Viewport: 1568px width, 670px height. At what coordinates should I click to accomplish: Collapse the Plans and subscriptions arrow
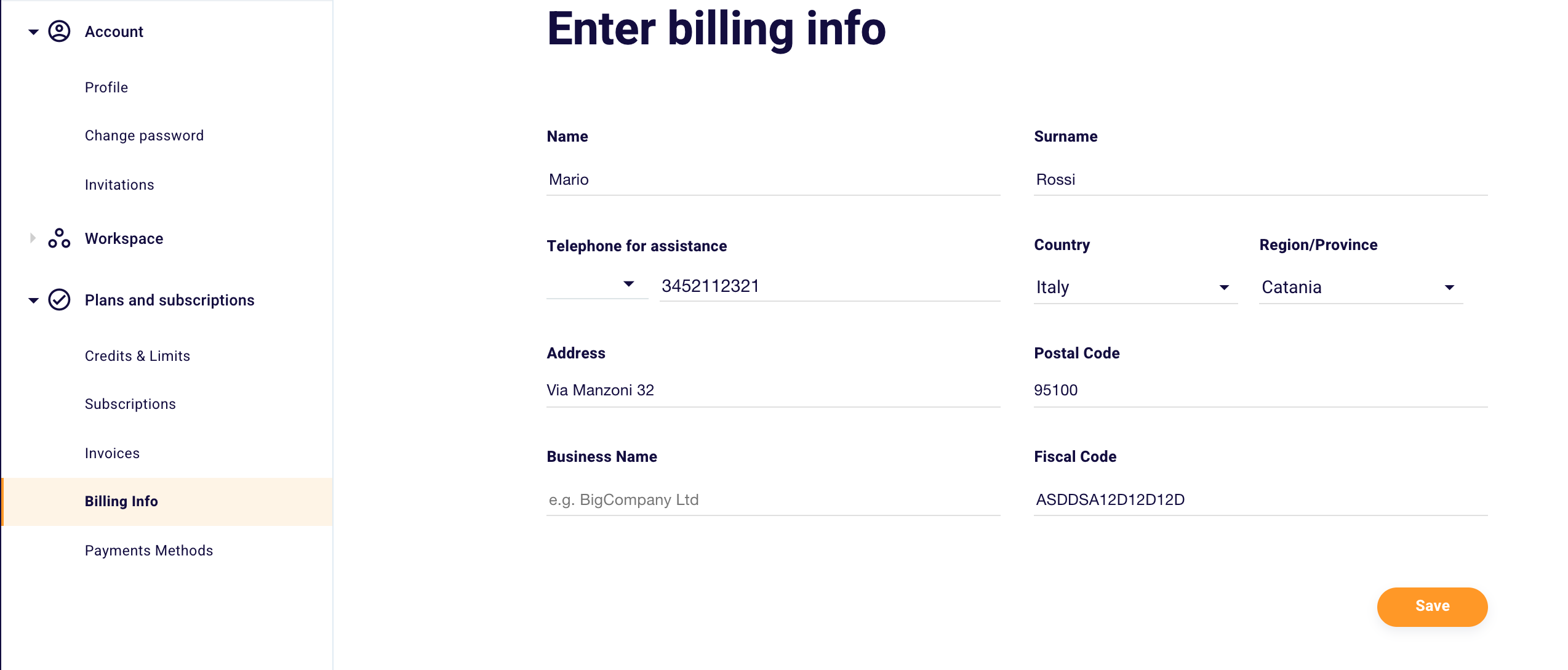click(33, 300)
